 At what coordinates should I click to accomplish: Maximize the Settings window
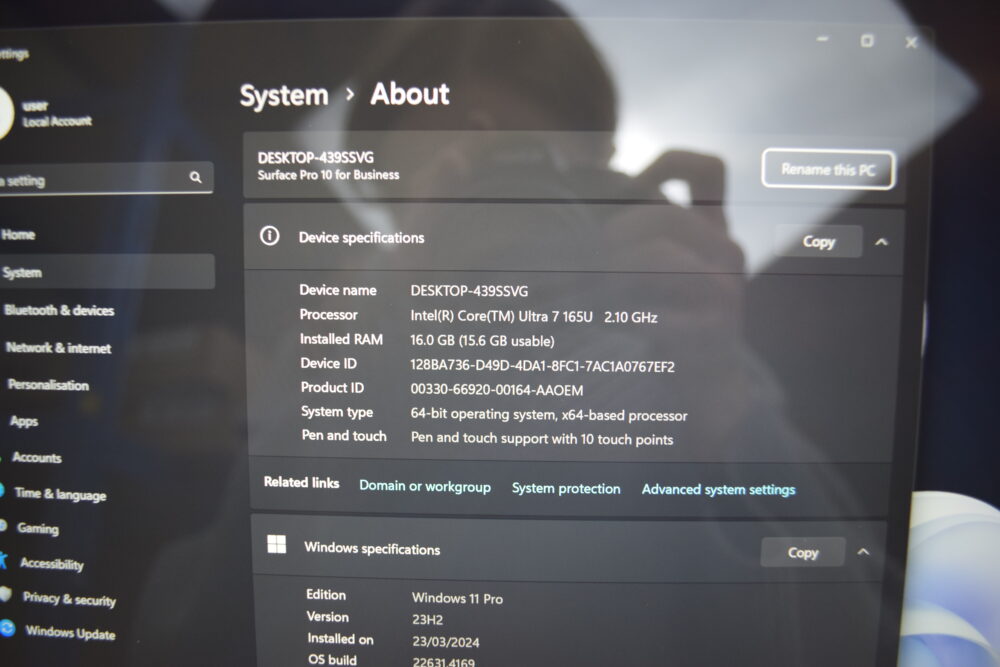click(x=867, y=41)
